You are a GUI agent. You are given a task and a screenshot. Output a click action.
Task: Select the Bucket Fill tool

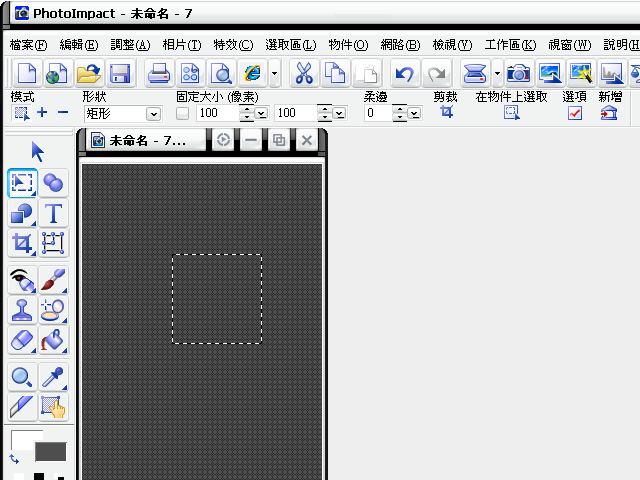53,340
